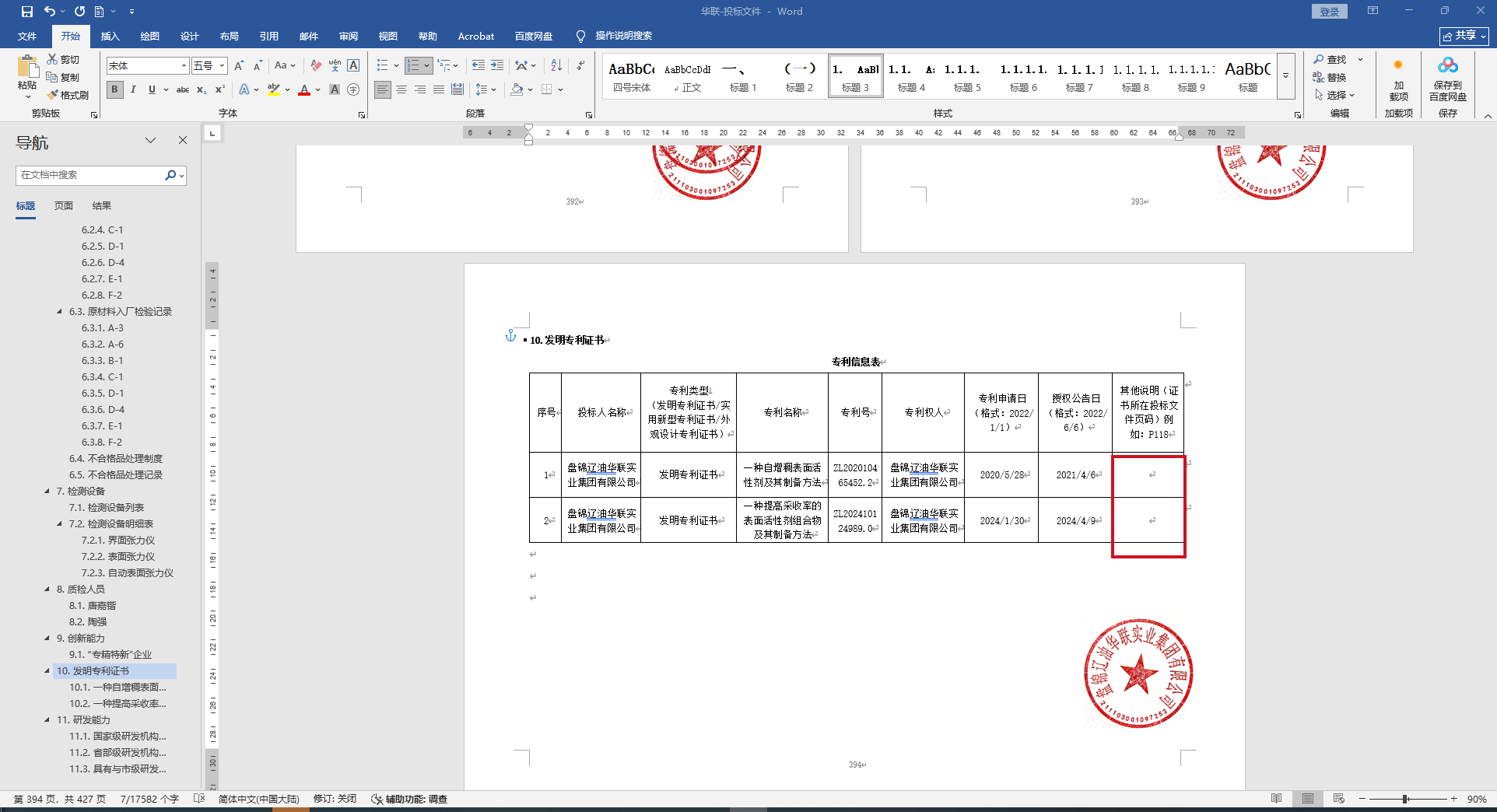Apply the 正文 (Normal) style
Image resolution: width=1497 pixels, height=812 pixels.
688,76
